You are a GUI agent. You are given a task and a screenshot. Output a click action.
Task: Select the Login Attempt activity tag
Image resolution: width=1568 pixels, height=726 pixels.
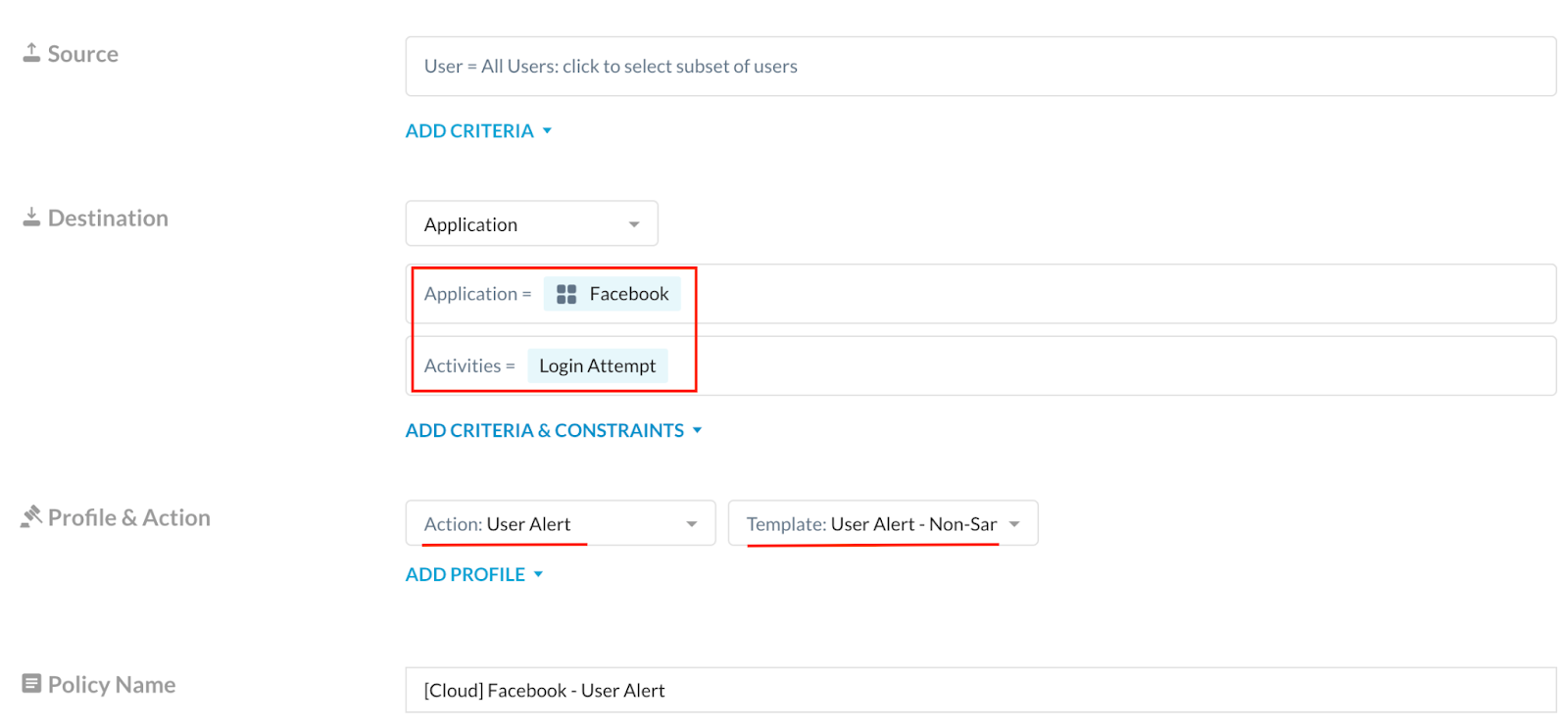(598, 366)
